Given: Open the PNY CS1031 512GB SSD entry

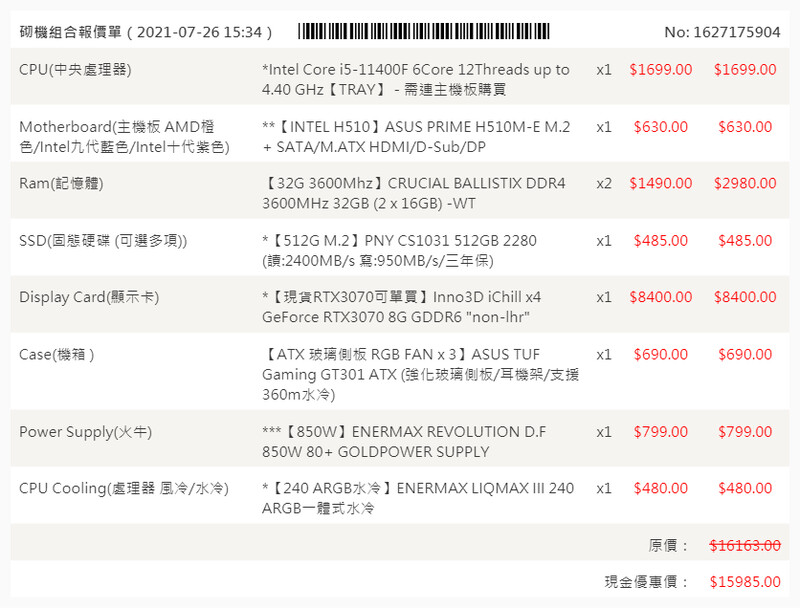Looking at the screenshot, I should click(x=400, y=250).
